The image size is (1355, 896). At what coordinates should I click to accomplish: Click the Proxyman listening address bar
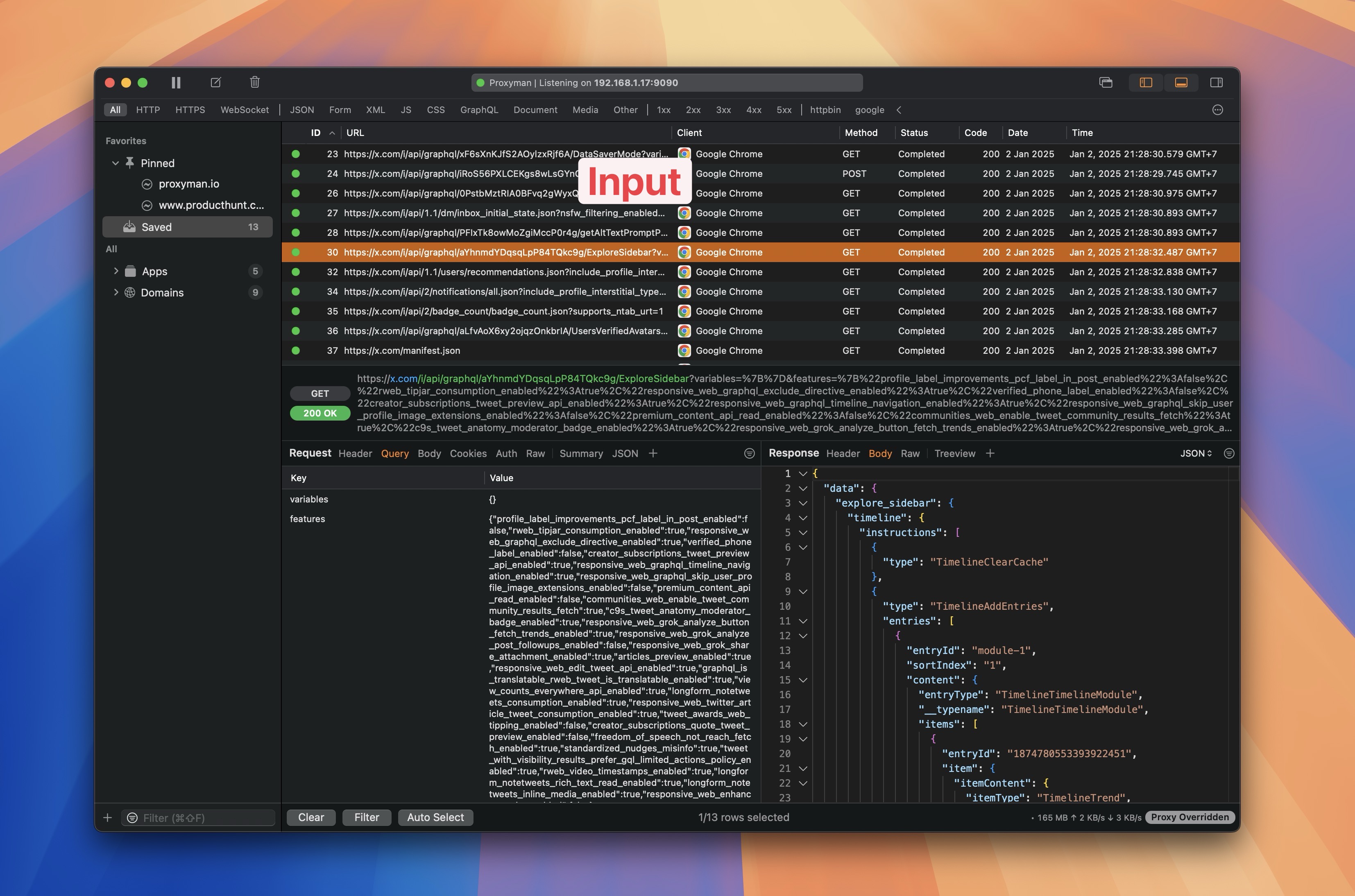(x=667, y=83)
